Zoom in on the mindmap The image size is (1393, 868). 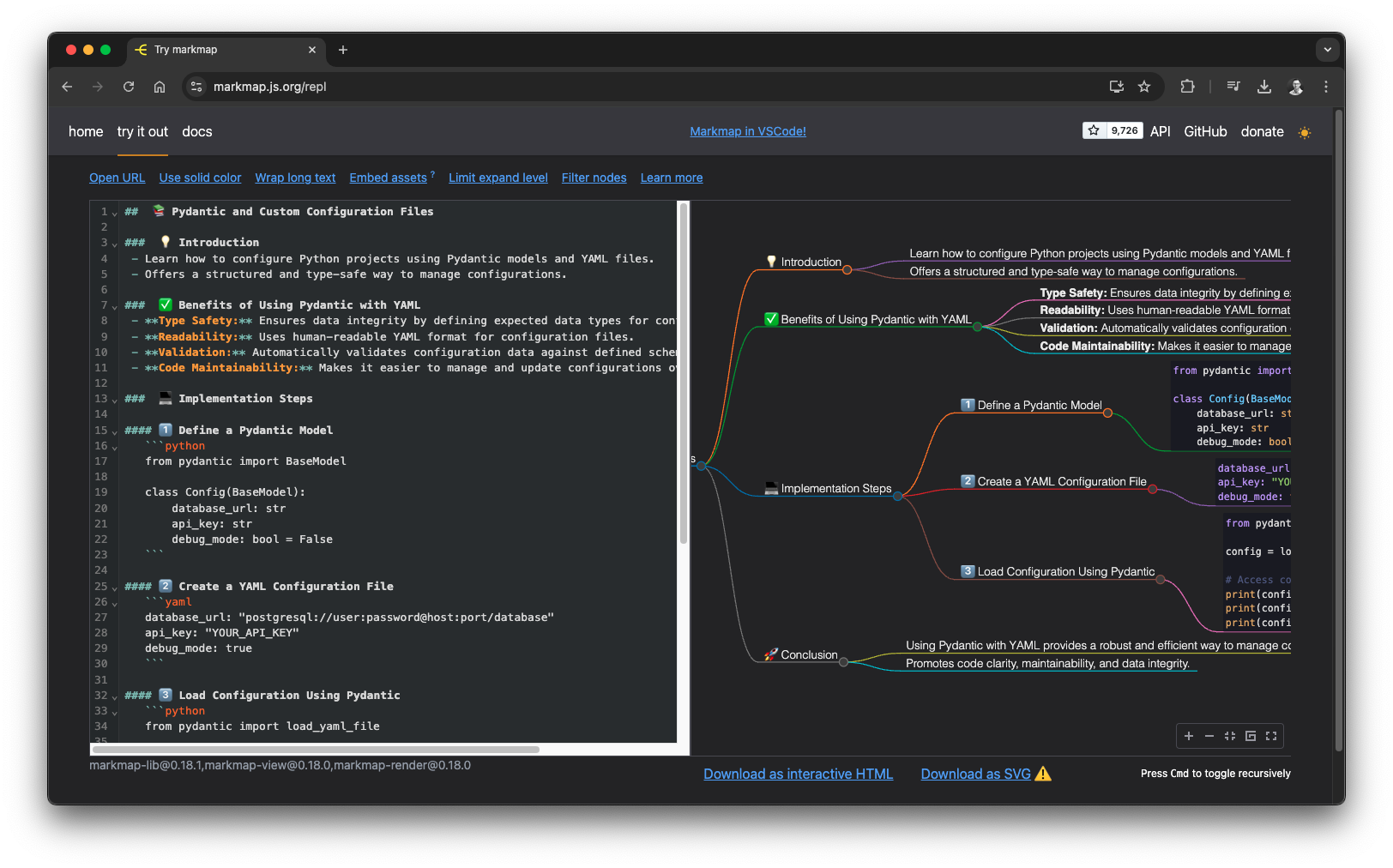coord(1189,736)
